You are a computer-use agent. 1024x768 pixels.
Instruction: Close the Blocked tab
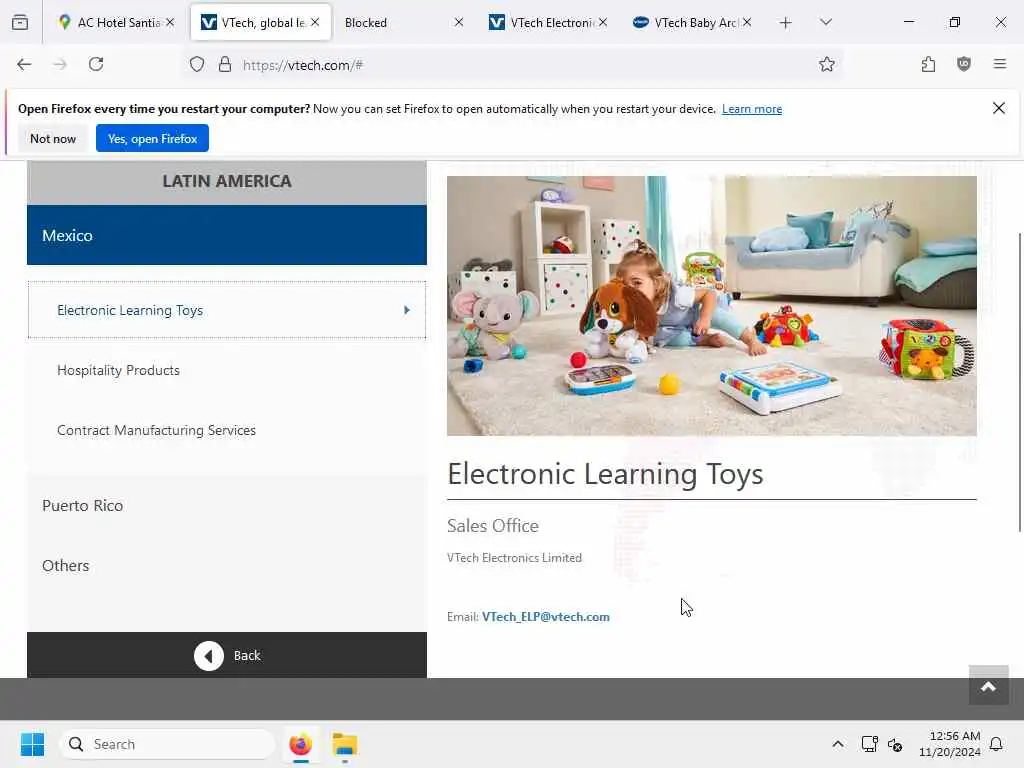tap(459, 22)
